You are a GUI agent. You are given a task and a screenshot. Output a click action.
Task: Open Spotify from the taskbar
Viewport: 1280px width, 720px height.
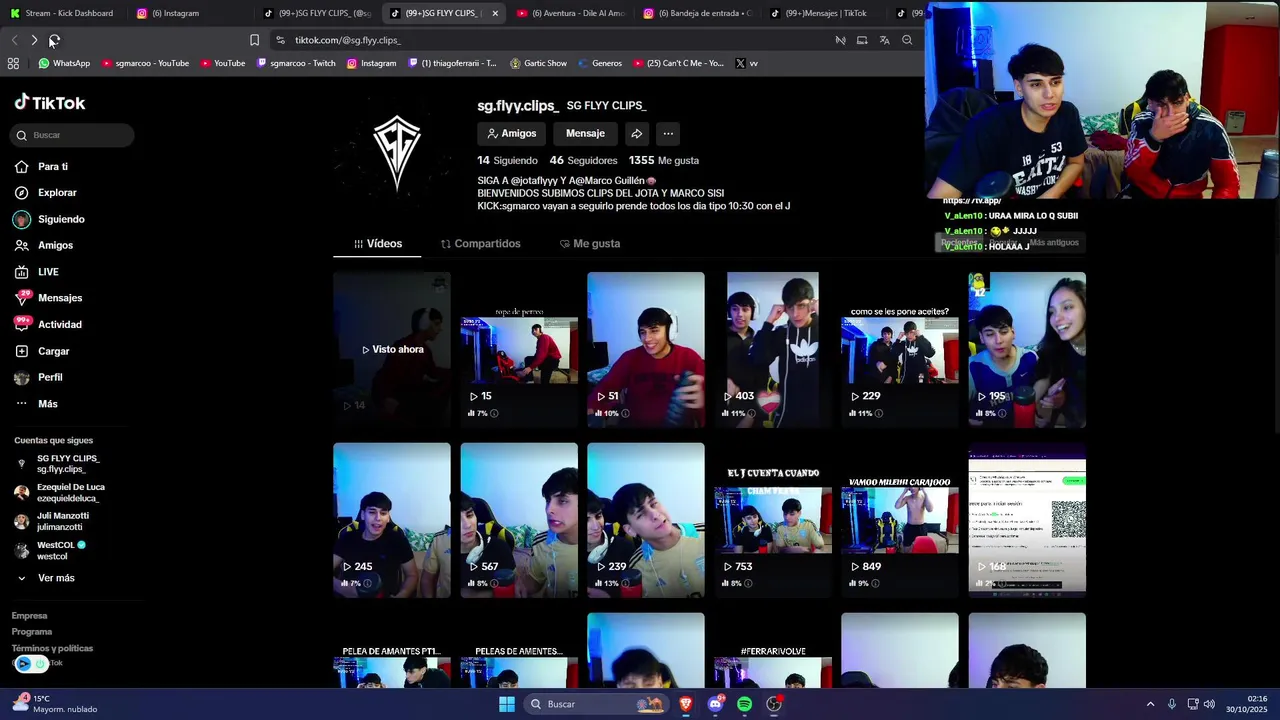744,704
